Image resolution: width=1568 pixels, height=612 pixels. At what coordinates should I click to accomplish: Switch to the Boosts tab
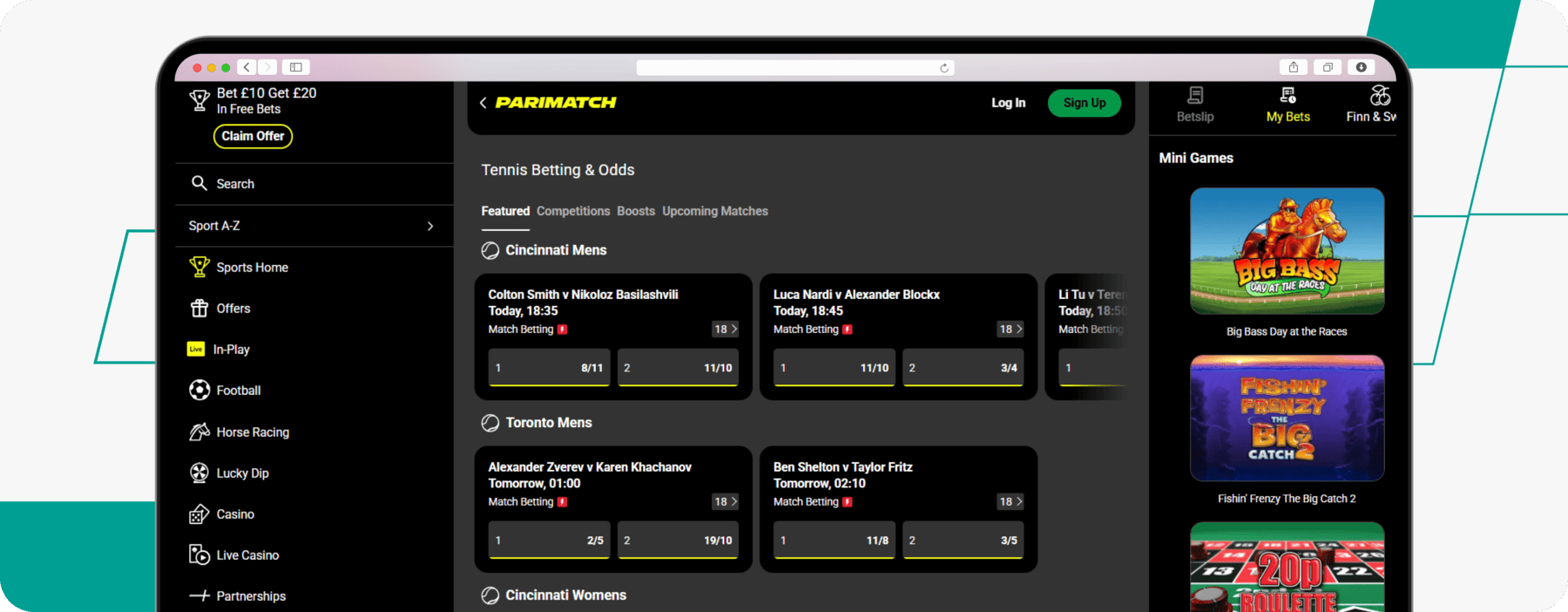click(x=636, y=211)
